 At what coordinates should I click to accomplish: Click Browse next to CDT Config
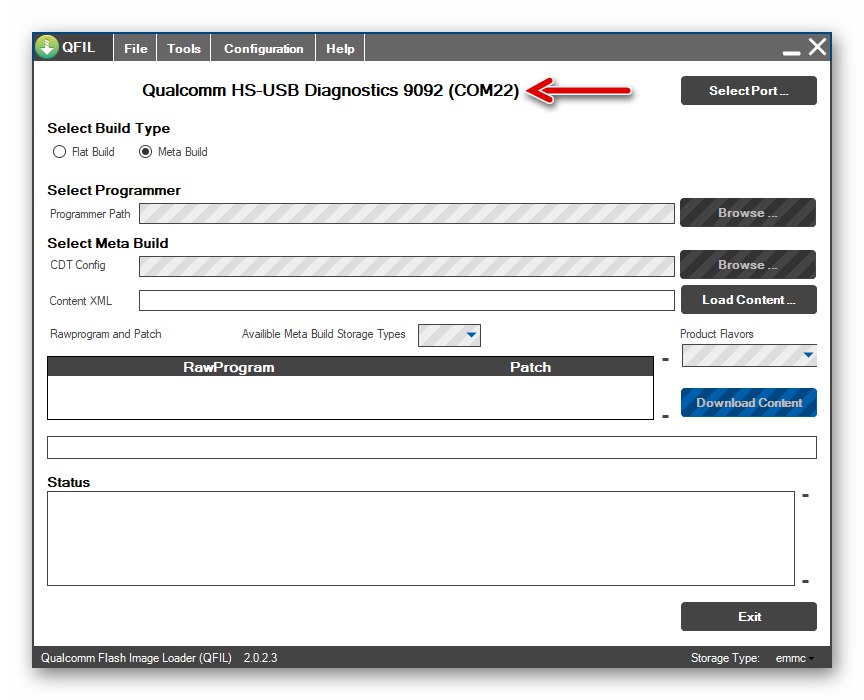click(748, 265)
